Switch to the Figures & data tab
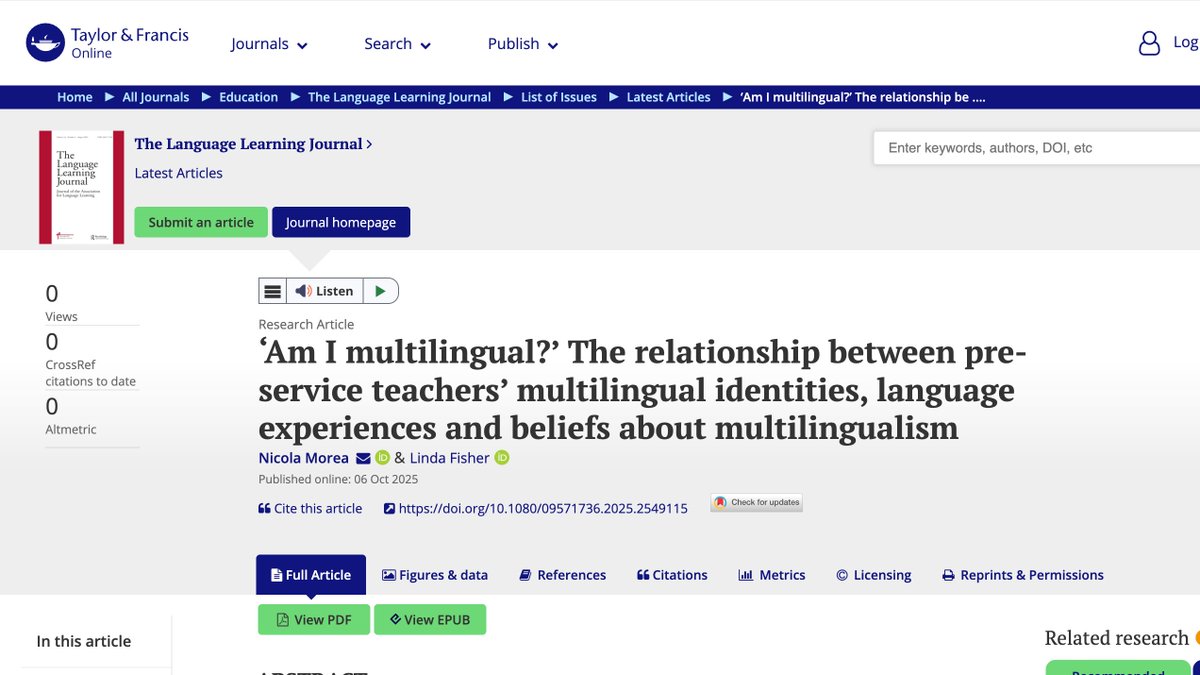 [x=435, y=575]
